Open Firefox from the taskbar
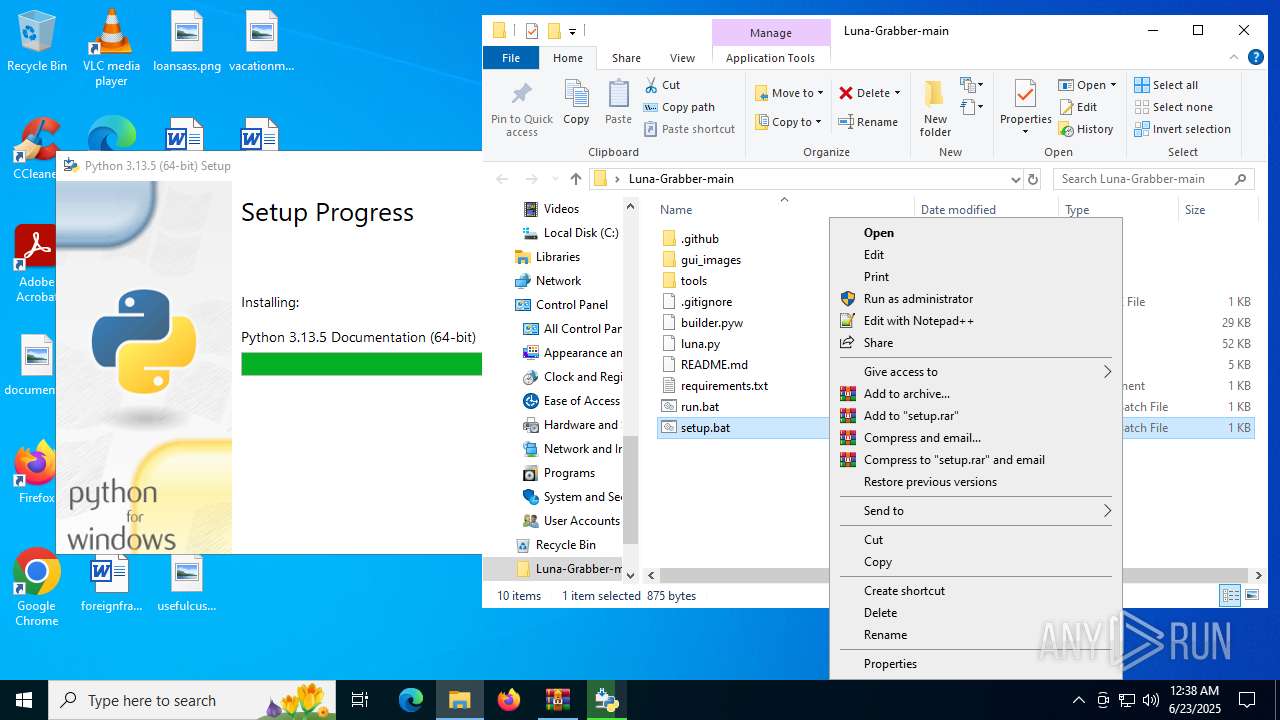Viewport: 1280px width, 720px height. coord(509,700)
